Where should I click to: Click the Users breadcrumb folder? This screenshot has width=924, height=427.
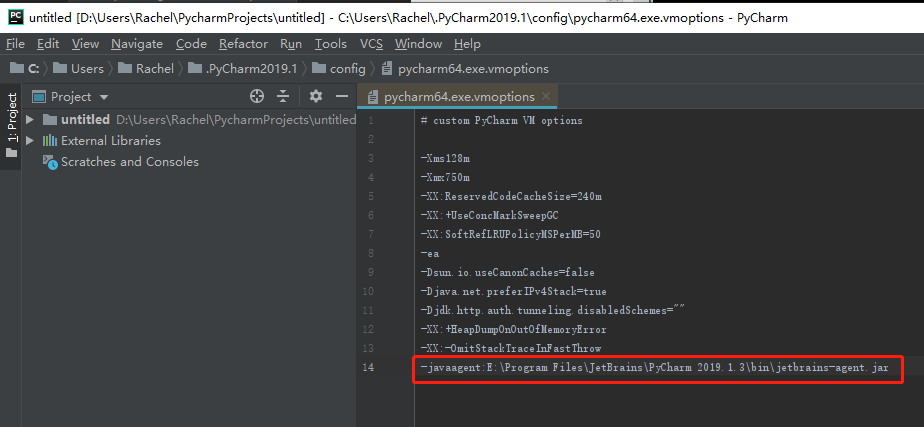tap(78, 69)
